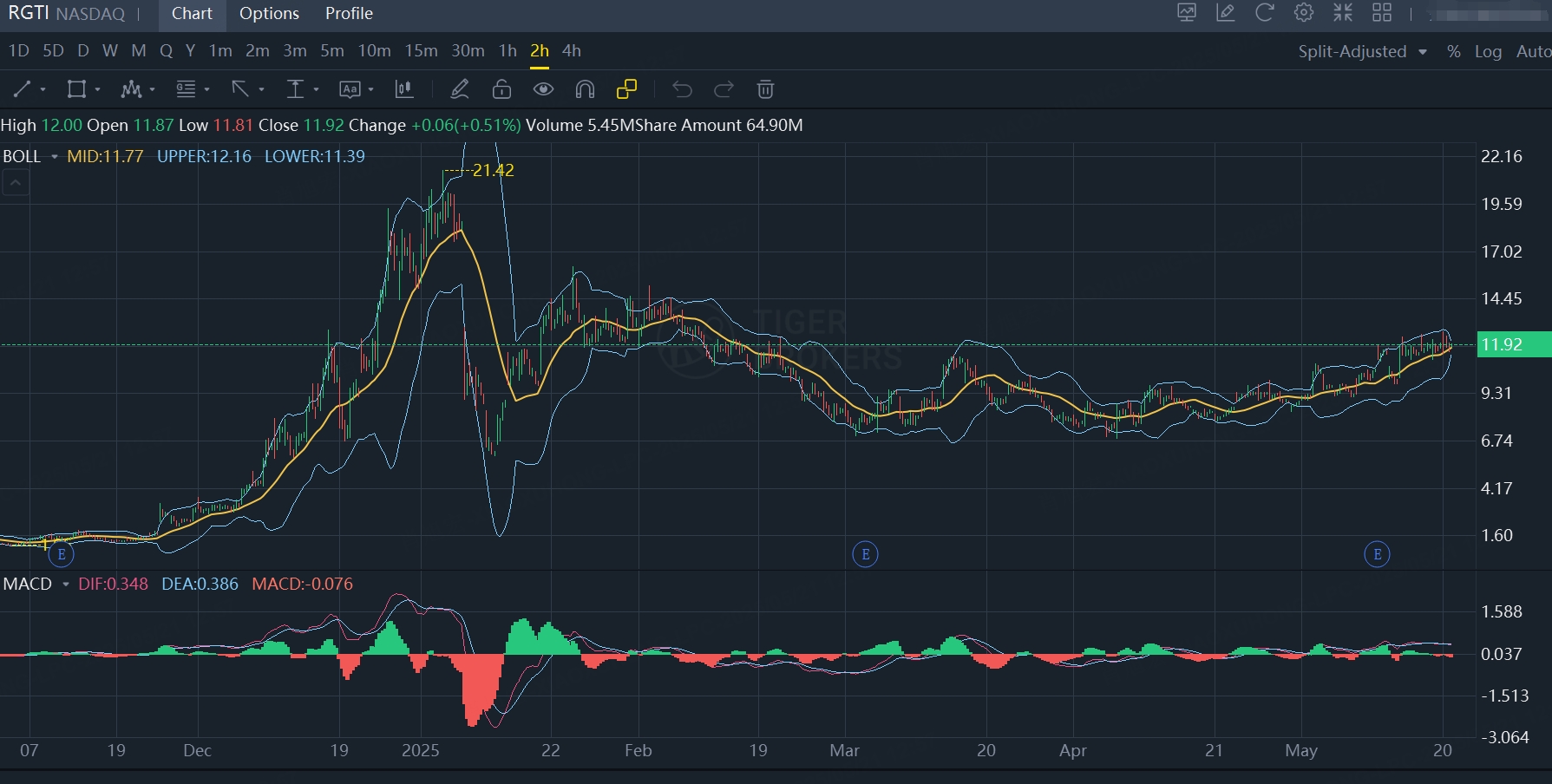Viewport: 1552px width, 784px height.
Task: Select the text annotation tool
Action: tap(350, 88)
